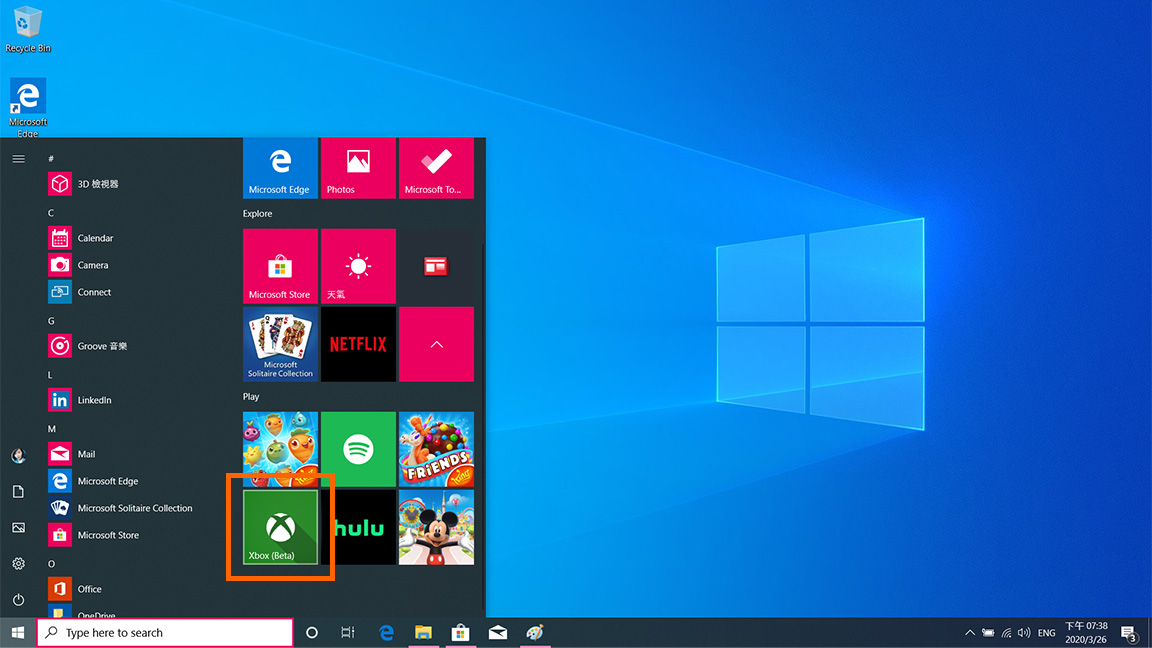1152x648 pixels.
Task: Launch the Spotify tile
Action: (358, 449)
